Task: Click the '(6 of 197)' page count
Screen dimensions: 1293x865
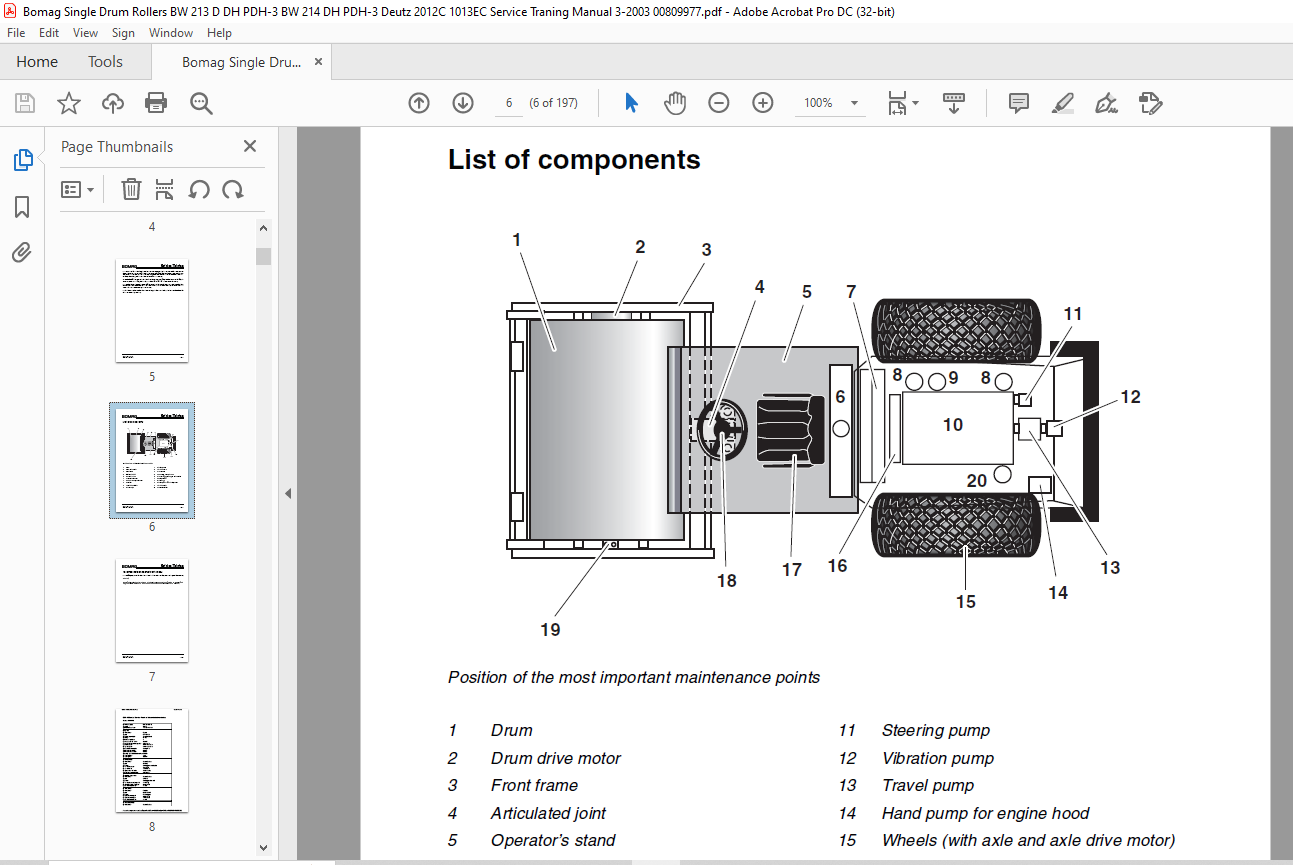Action: (553, 103)
